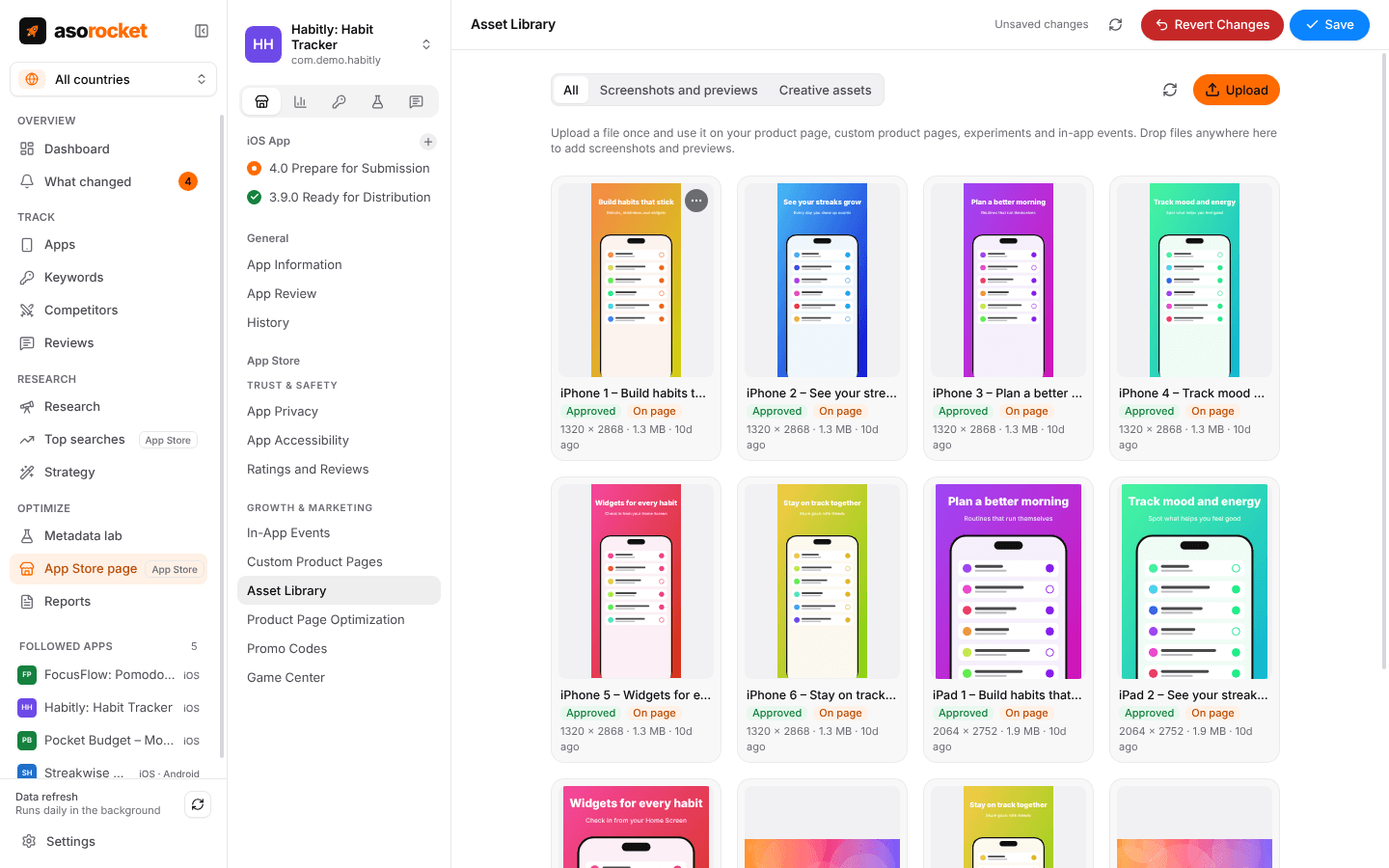Switch to Creative assets tab
This screenshot has width=1389, height=868.
825,90
